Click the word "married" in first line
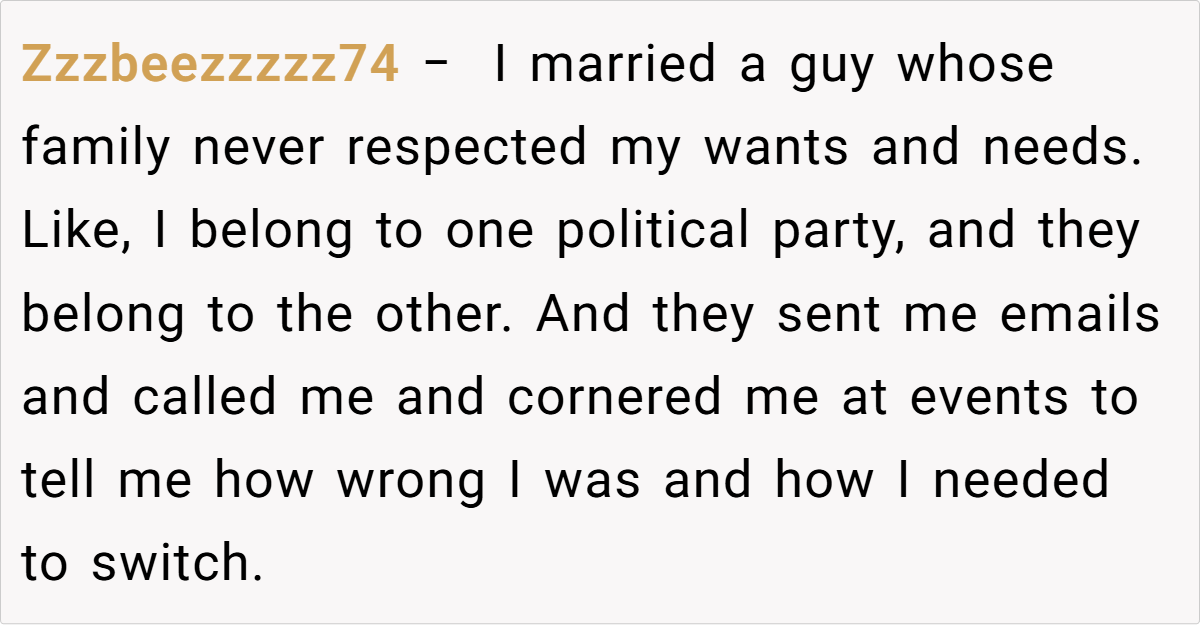Screen dimensions: 1200x625 point(623,66)
